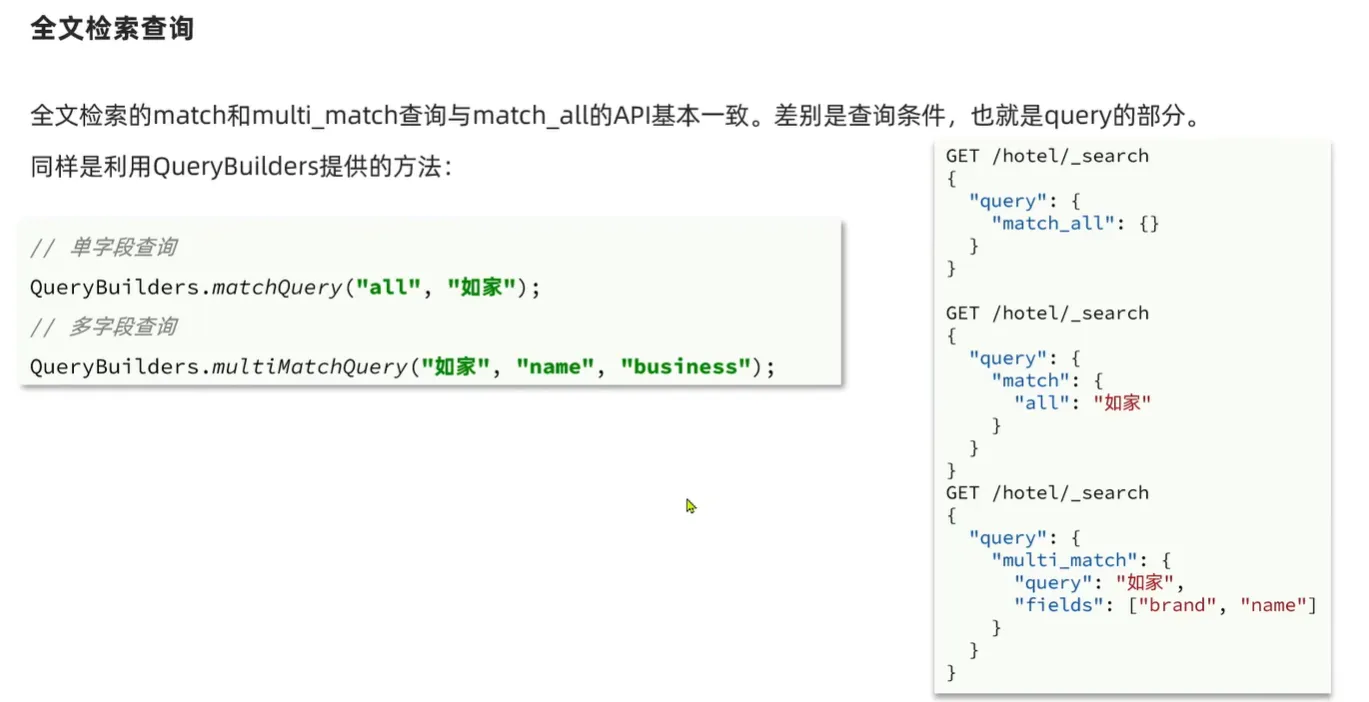Click the comment line 单字段查询

pyautogui.click(x=122, y=247)
